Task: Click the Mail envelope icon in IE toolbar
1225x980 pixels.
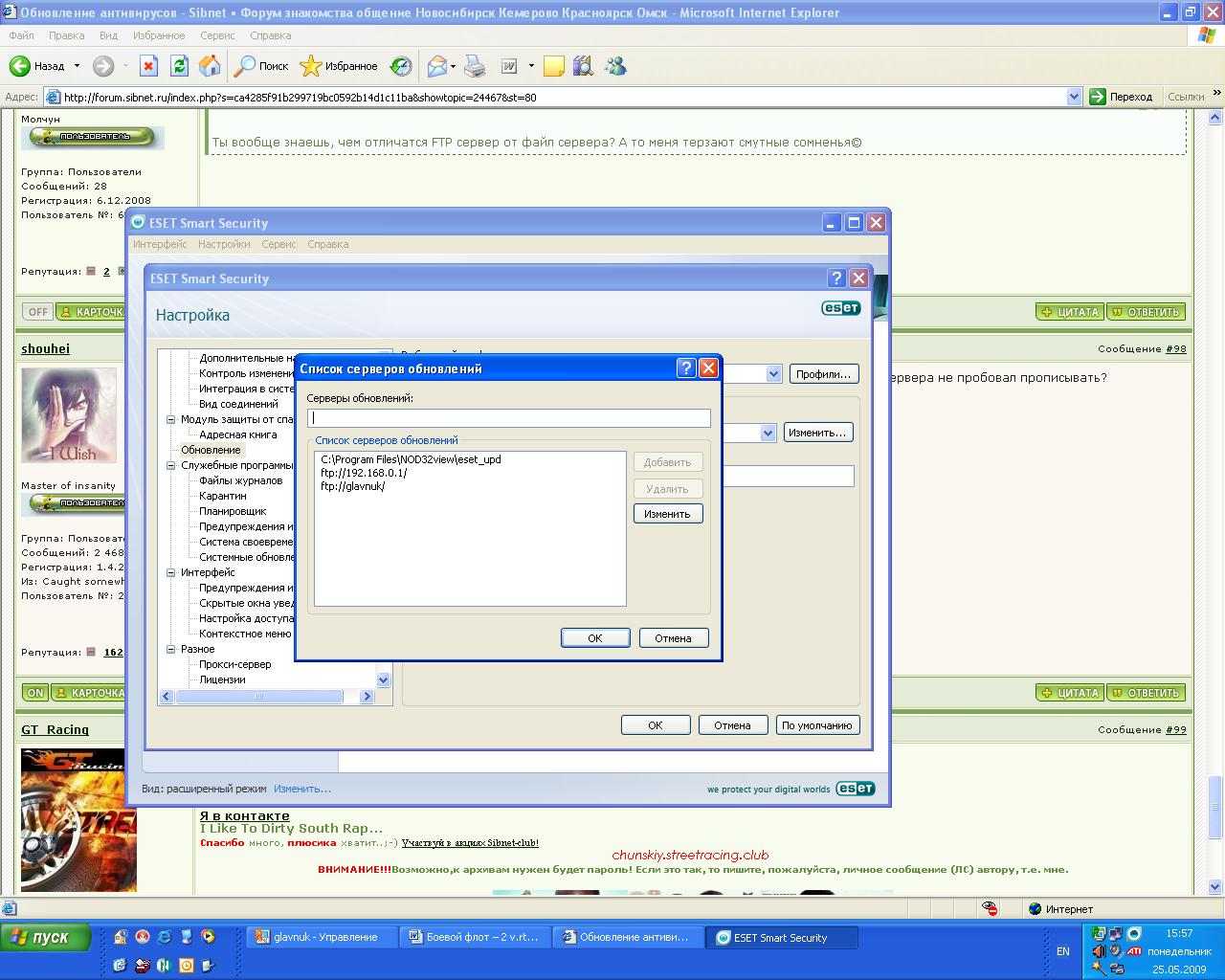Action: (437, 66)
